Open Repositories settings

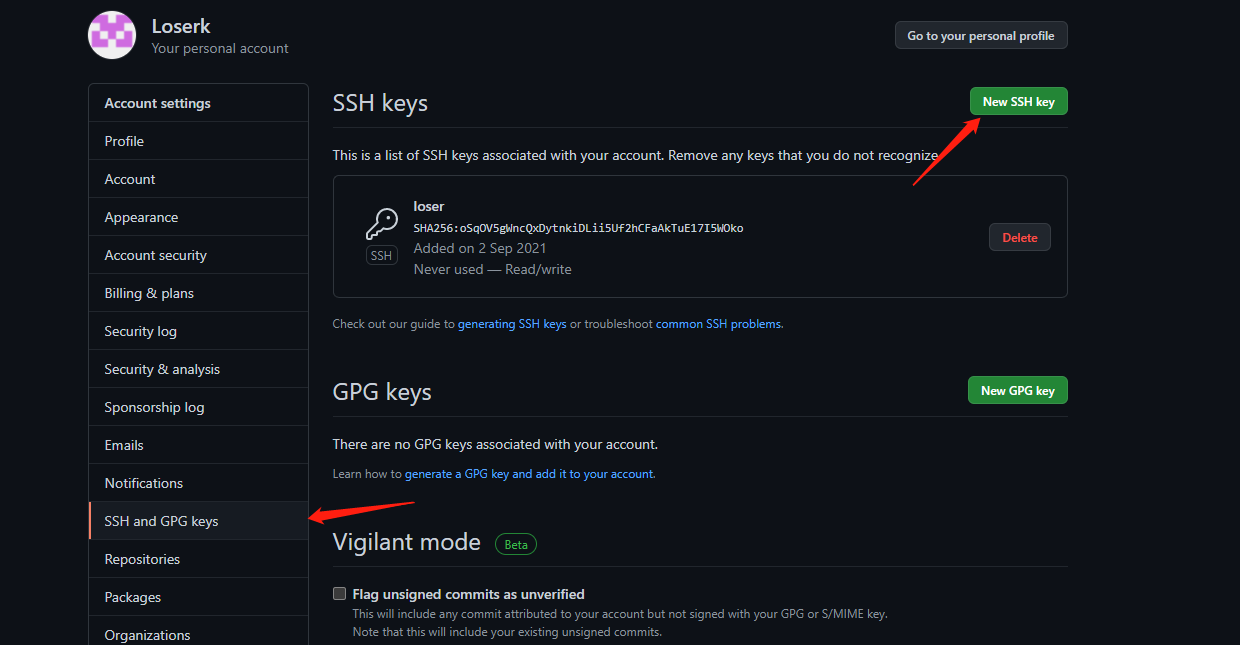pyautogui.click(x=142, y=559)
